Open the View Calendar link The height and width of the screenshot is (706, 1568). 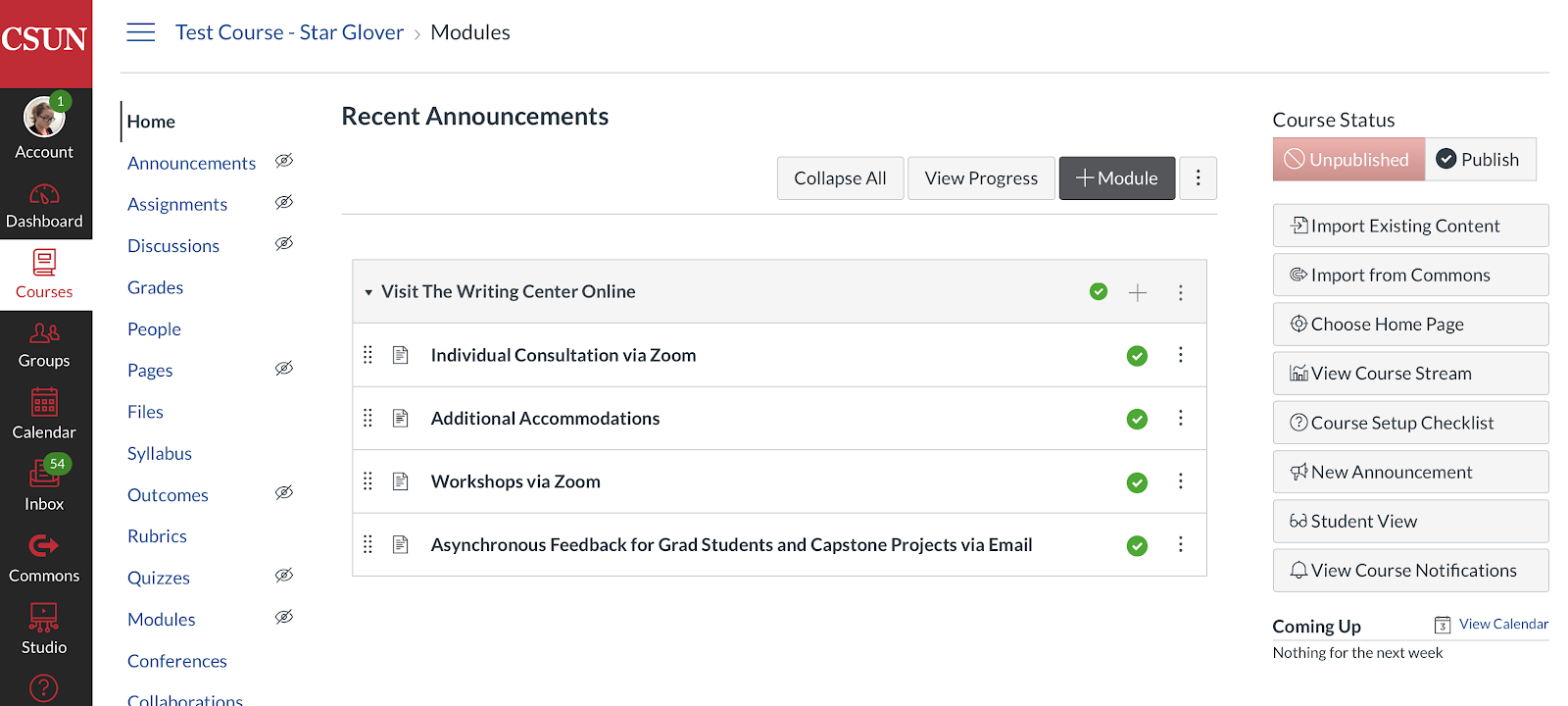click(x=1503, y=624)
